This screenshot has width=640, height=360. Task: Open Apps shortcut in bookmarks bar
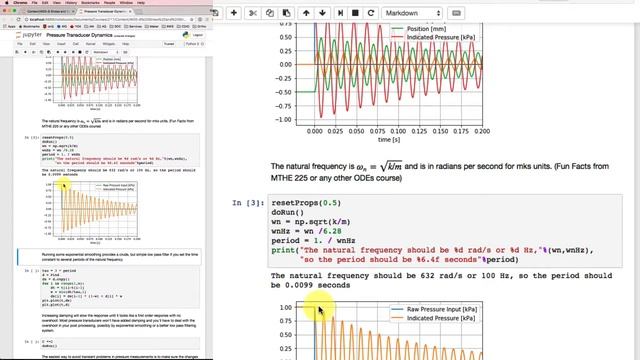[10, 27]
